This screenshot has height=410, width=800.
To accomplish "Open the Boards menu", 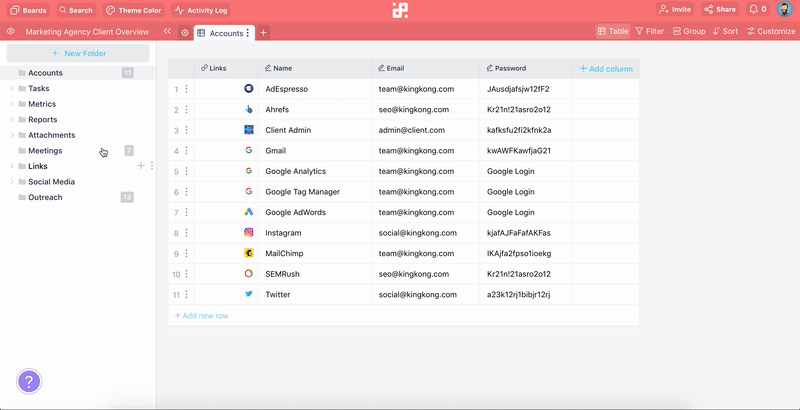I will (28, 10).
